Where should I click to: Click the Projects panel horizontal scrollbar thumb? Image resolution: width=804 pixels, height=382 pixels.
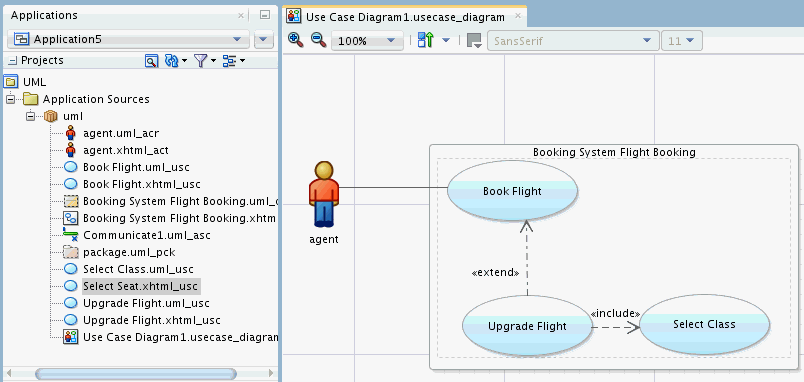click(136, 373)
